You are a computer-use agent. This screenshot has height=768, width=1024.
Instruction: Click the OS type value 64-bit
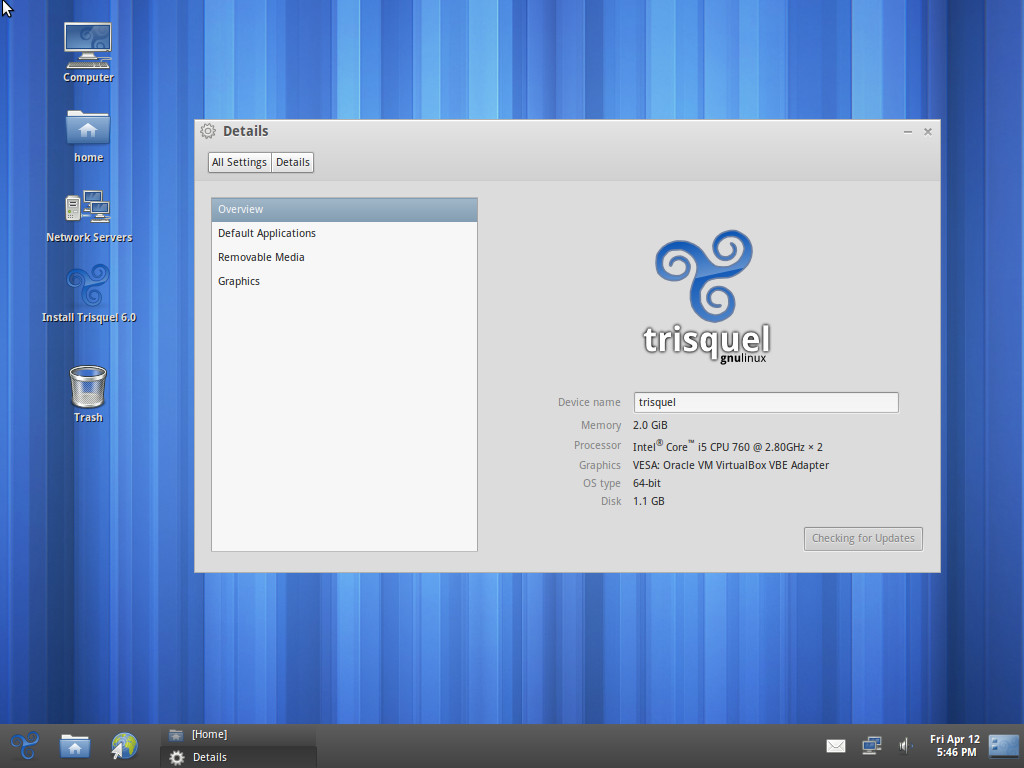(647, 483)
